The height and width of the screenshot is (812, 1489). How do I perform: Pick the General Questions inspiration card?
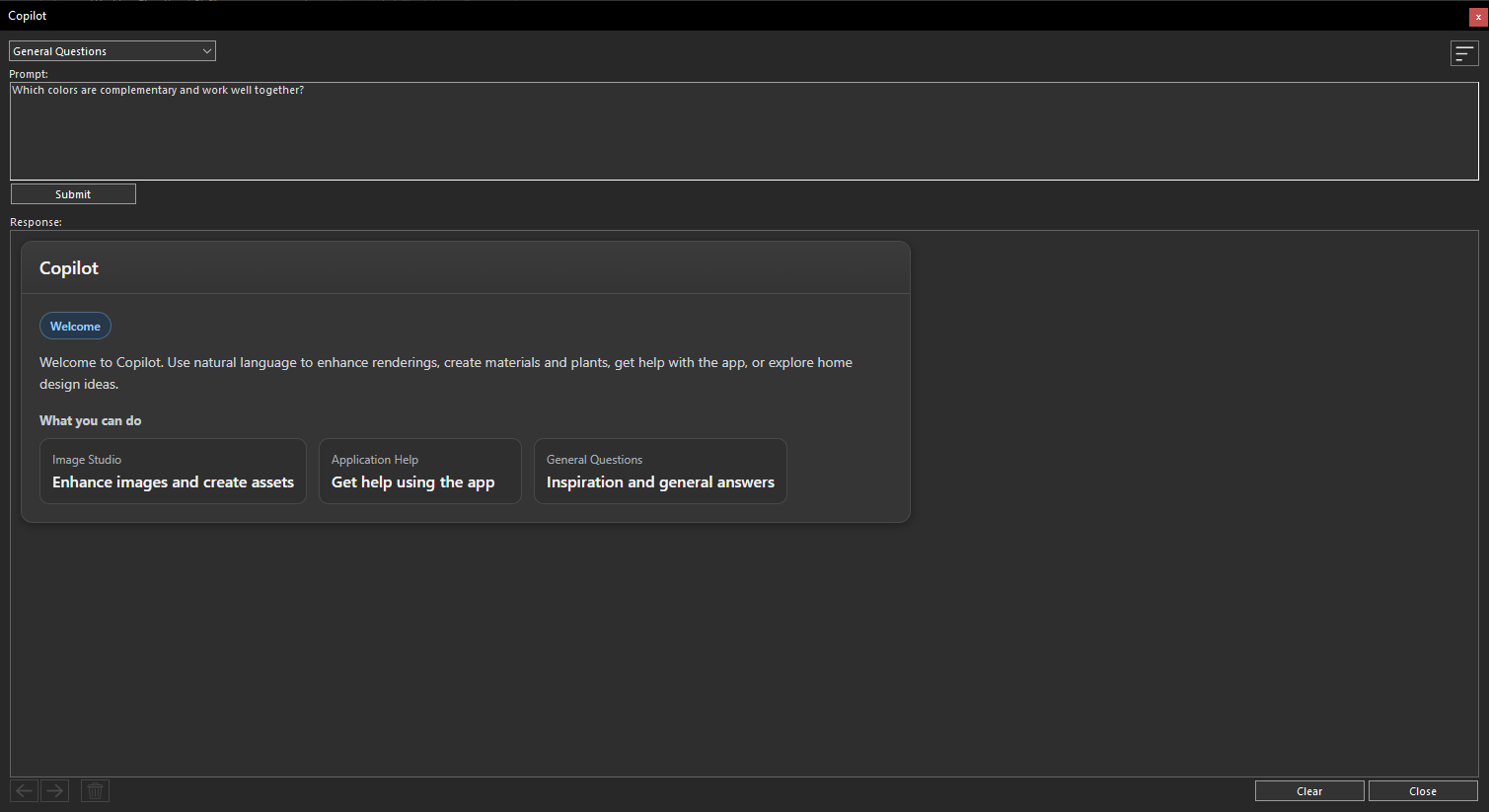(660, 472)
